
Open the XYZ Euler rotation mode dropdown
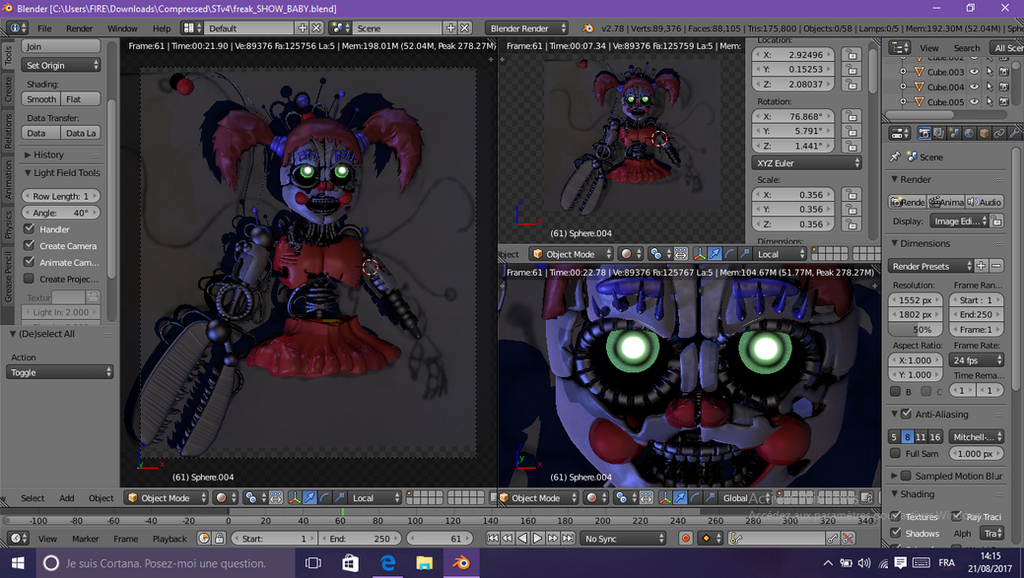807,163
